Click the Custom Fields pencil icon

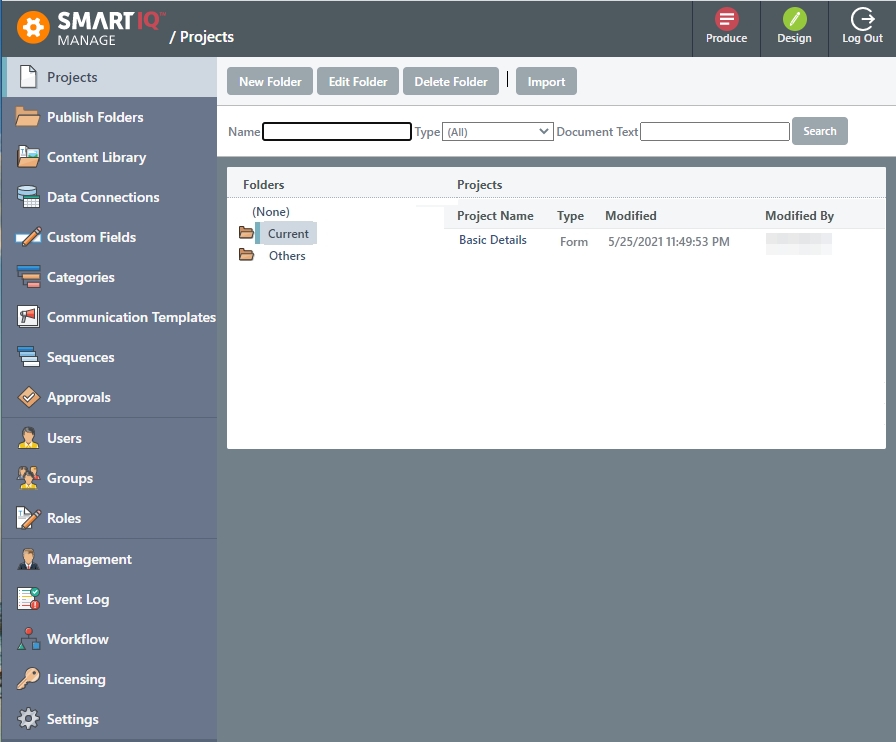click(x=28, y=237)
